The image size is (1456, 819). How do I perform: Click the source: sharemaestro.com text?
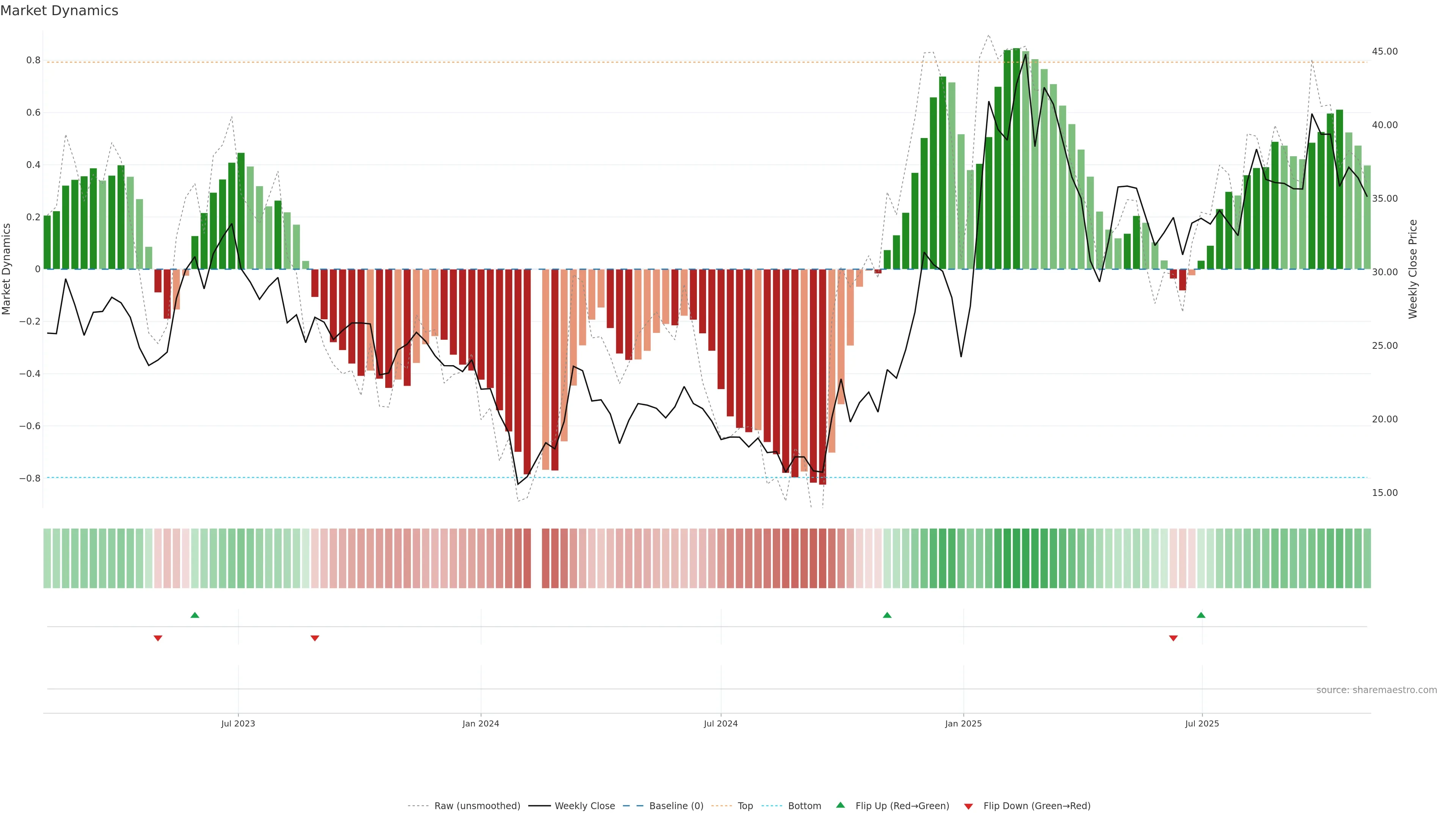1376,690
